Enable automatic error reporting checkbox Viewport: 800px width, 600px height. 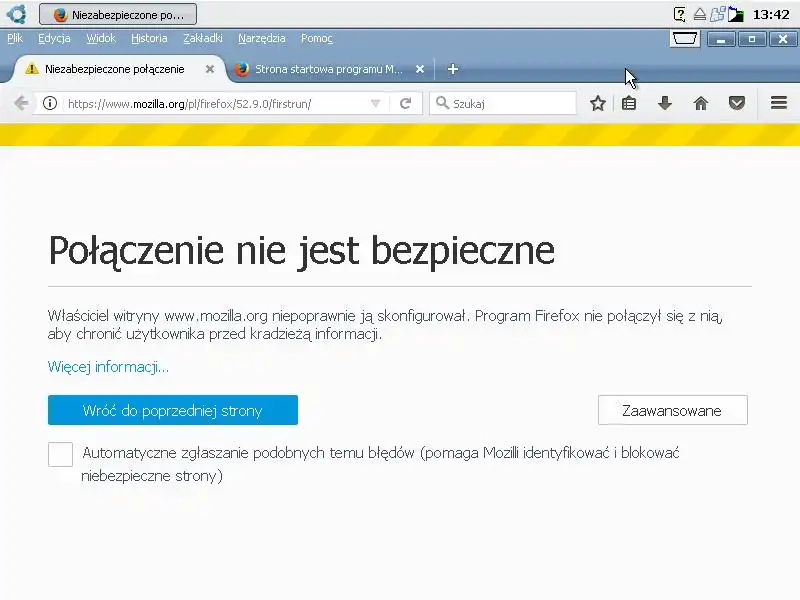pos(60,454)
